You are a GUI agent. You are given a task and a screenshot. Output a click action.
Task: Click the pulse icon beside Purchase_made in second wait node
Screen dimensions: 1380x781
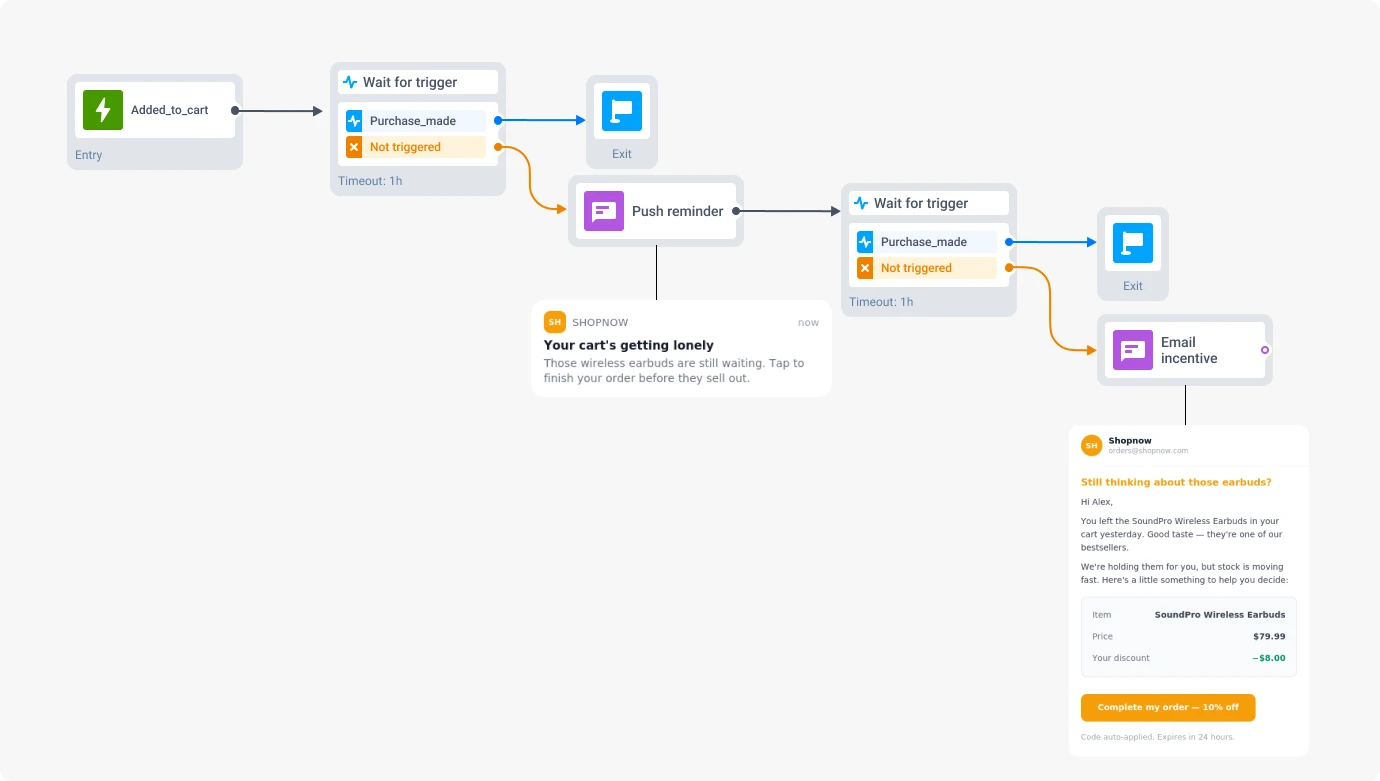pos(864,241)
